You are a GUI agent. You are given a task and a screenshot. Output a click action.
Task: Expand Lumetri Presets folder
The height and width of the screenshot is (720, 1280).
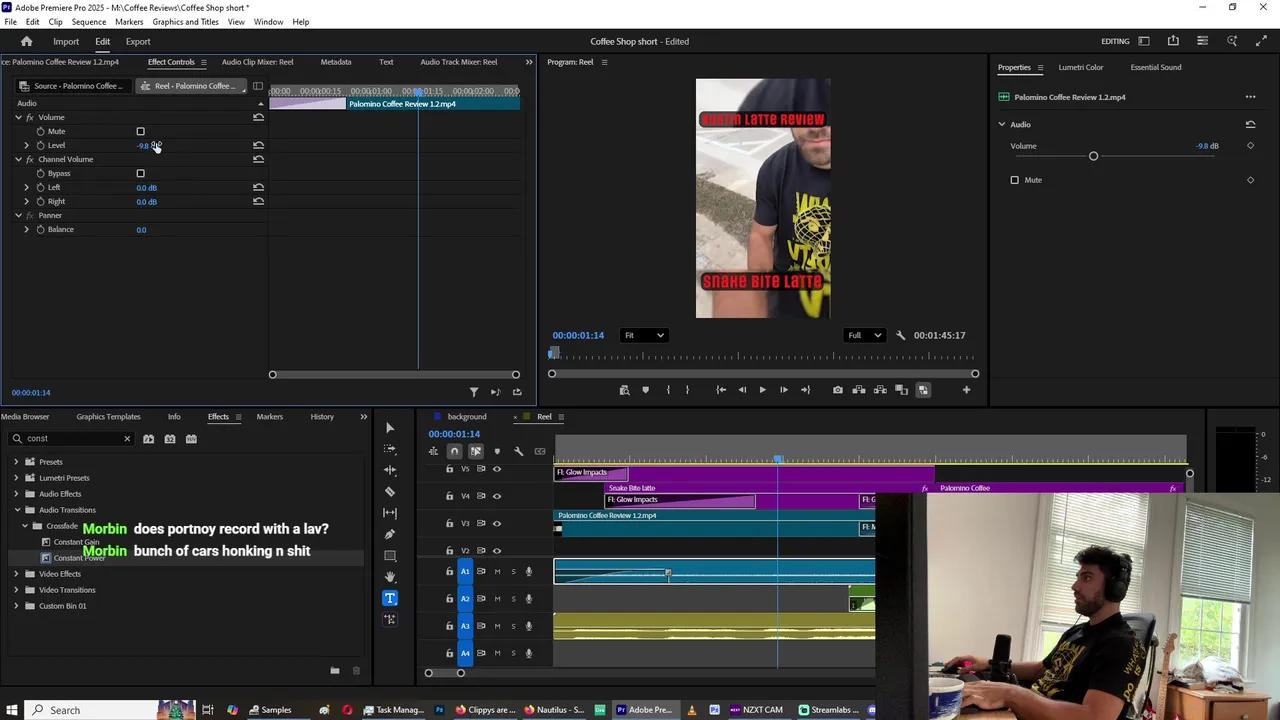(16, 478)
